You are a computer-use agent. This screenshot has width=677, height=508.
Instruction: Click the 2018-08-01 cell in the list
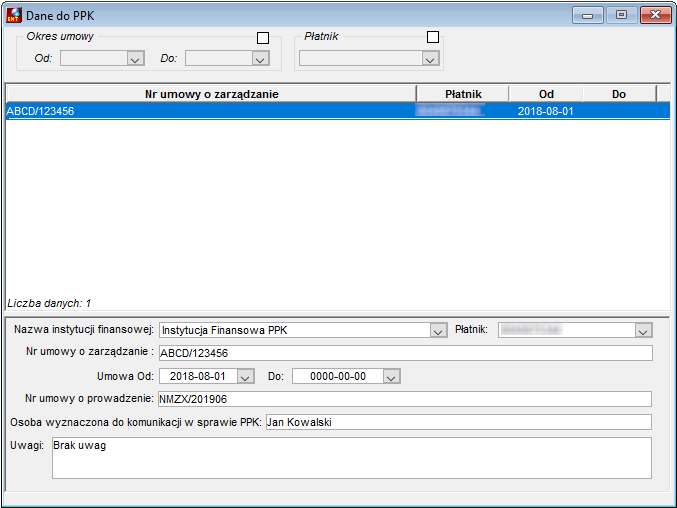pyautogui.click(x=546, y=111)
